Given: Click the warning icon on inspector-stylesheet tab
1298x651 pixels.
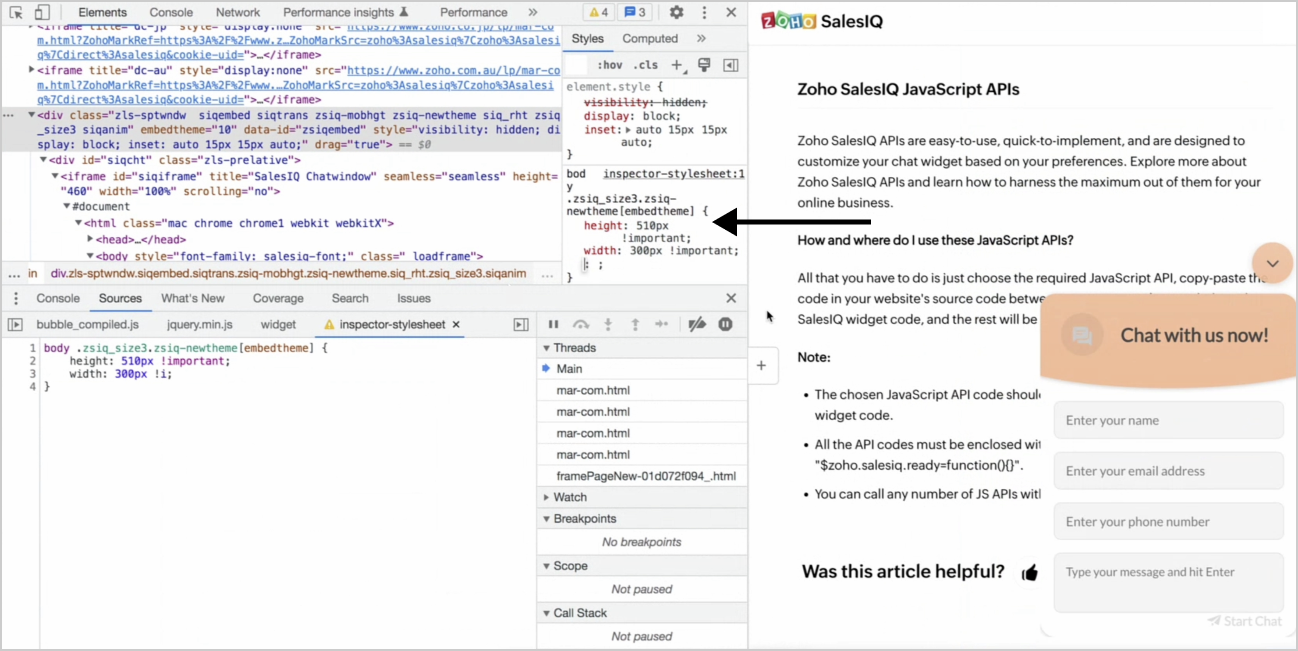Looking at the screenshot, I should point(328,324).
